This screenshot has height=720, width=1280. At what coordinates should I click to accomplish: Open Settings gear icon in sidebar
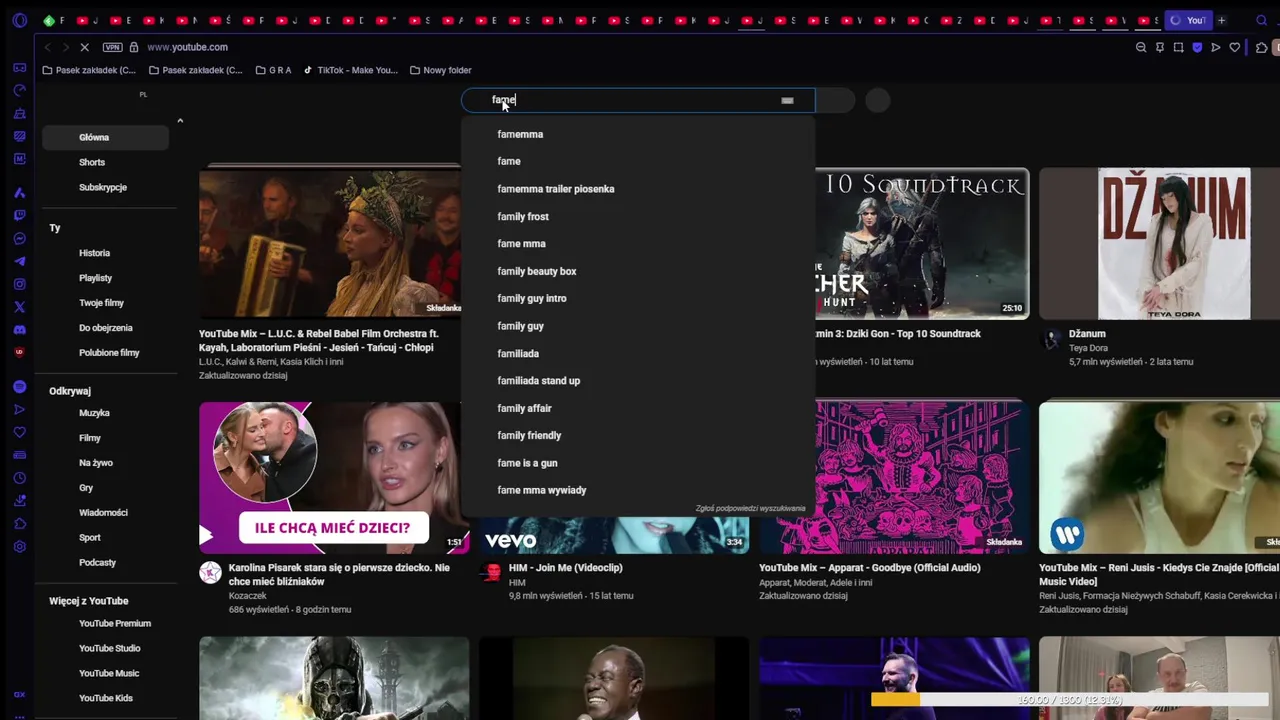pos(20,547)
